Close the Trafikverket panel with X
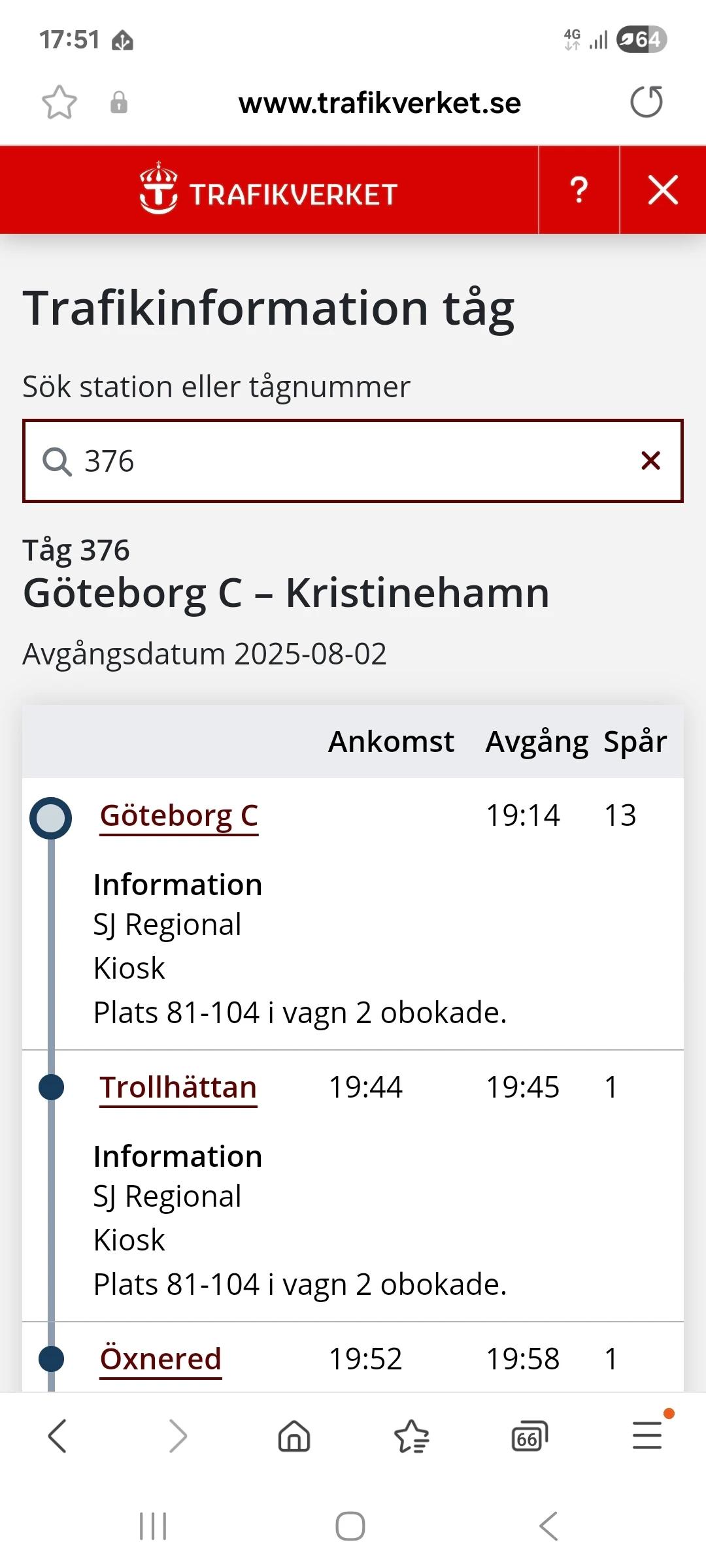The image size is (706, 1568). [x=663, y=190]
